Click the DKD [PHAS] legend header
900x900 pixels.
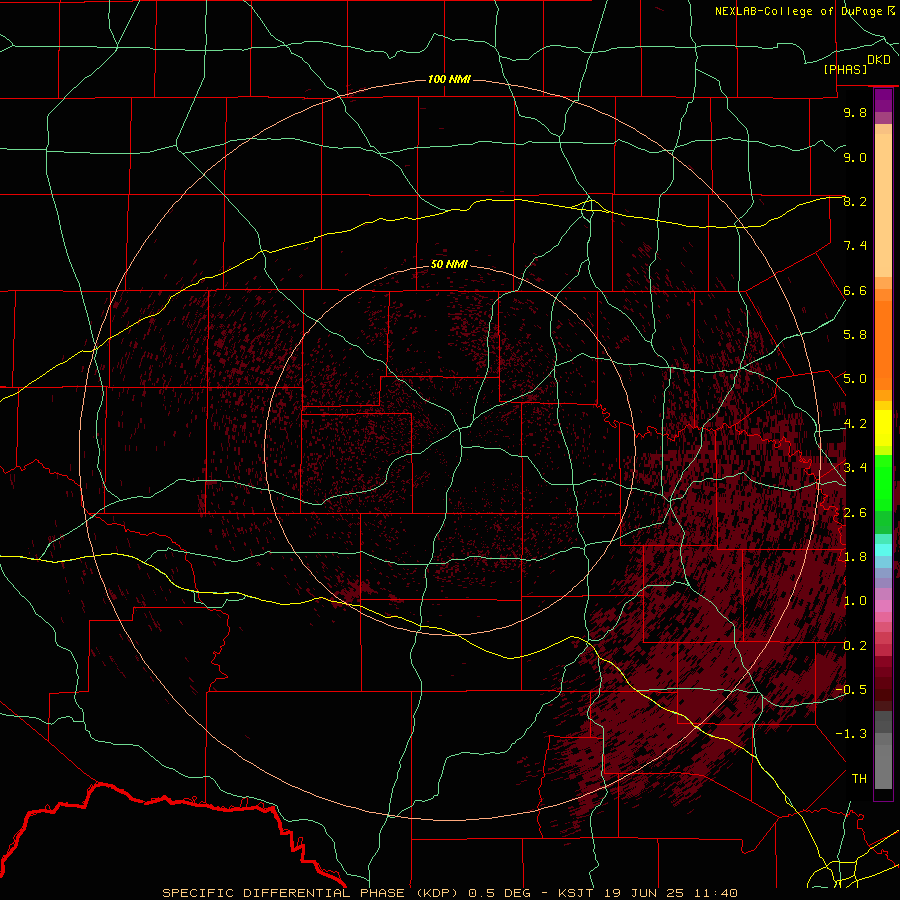click(x=856, y=64)
